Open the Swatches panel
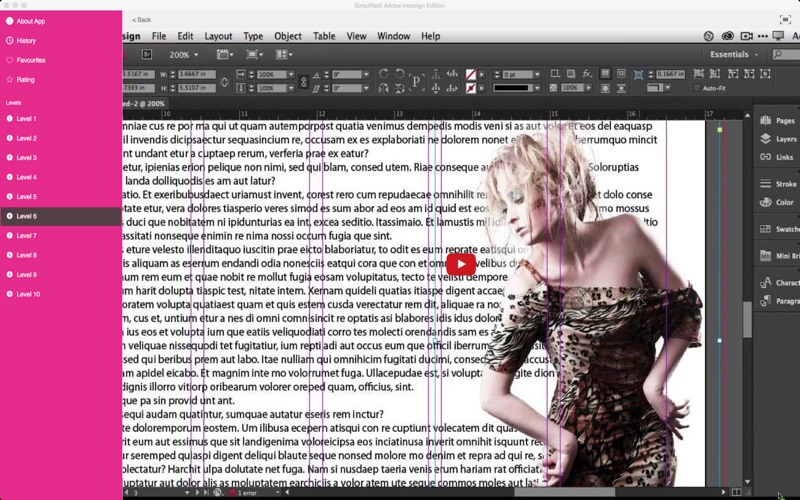Screen dimensions: 800x500 point(779,229)
